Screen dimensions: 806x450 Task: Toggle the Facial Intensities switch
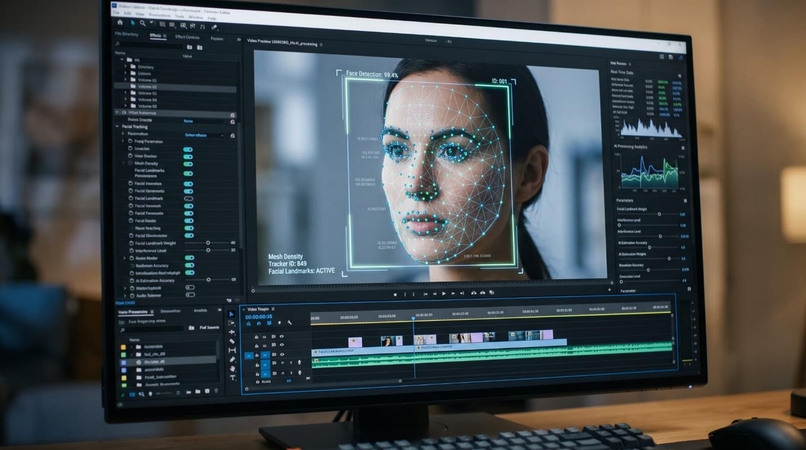[189, 184]
